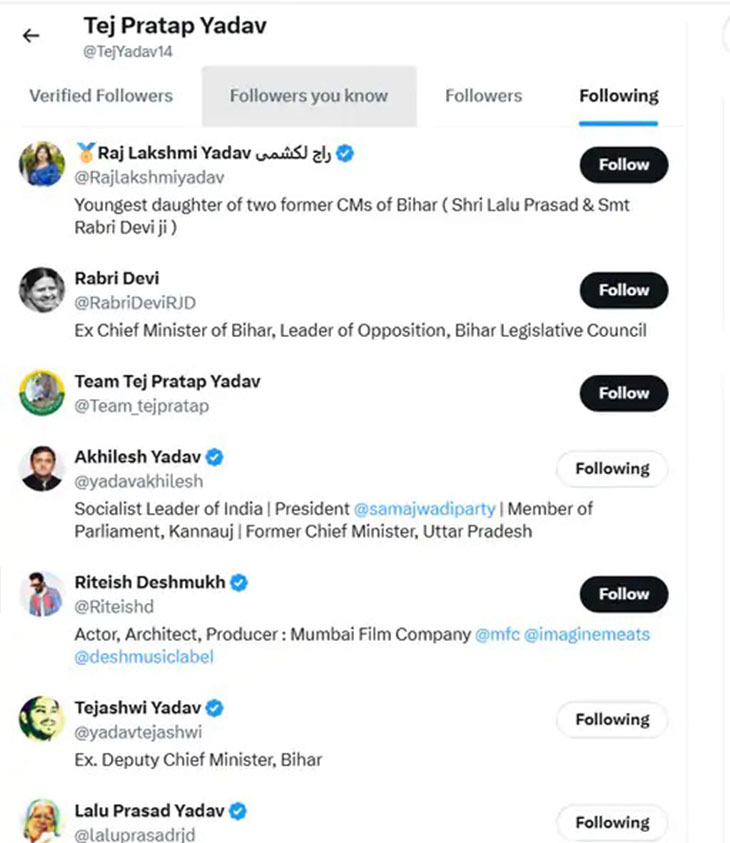730x843 pixels.
Task: Open Tejashwi Yadav's profile picture
Action: point(42,719)
